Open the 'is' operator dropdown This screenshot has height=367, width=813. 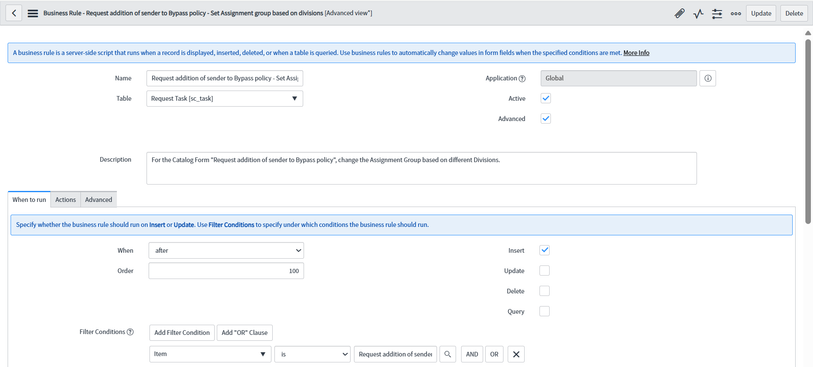click(313, 355)
